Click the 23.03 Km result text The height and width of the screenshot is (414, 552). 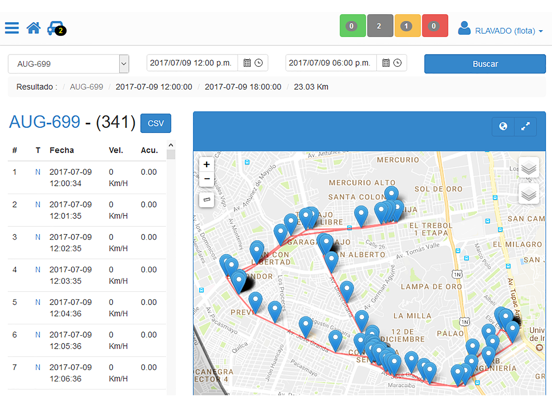311,87
